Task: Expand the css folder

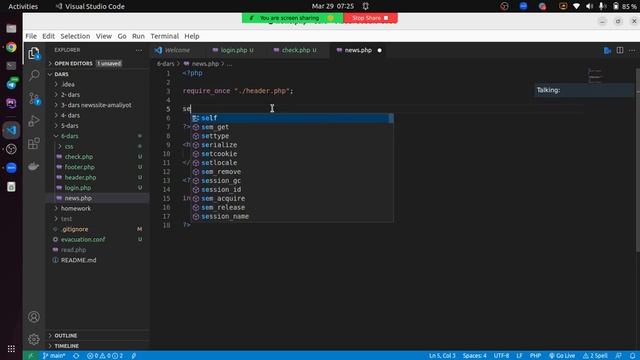Action: [69, 146]
